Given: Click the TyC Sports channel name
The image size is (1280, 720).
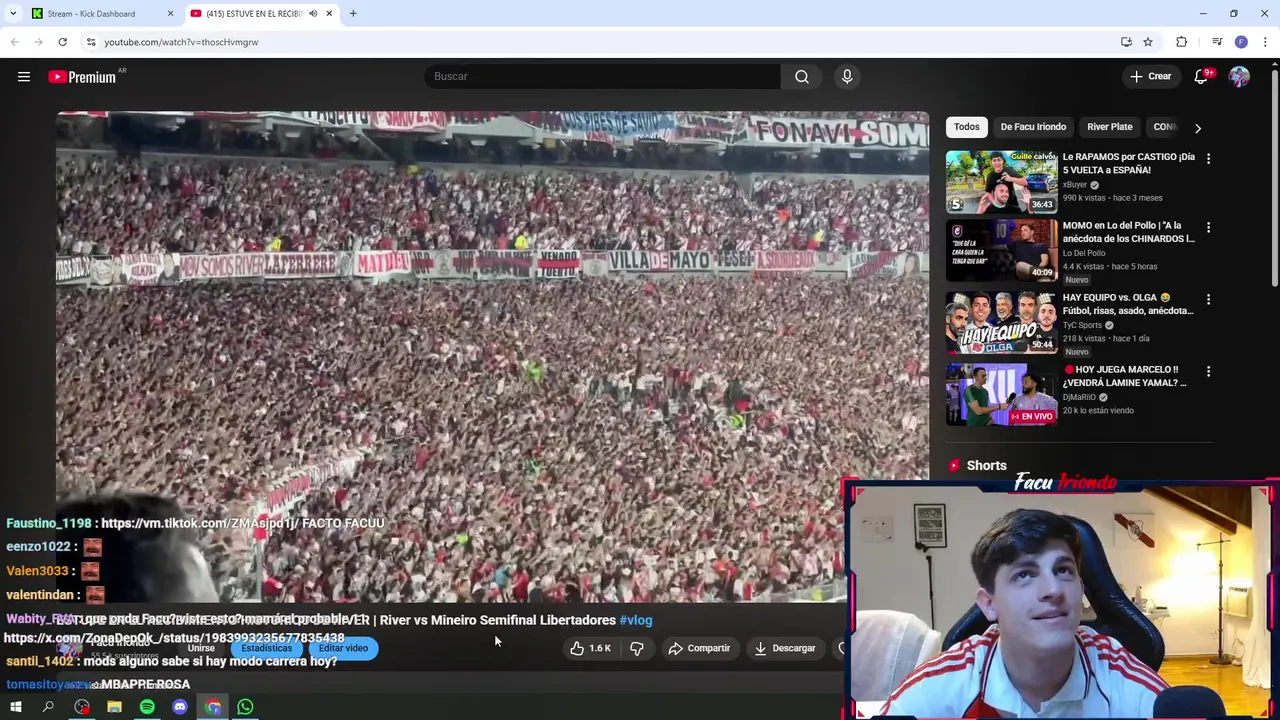Looking at the screenshot, I should point(1082,325).
